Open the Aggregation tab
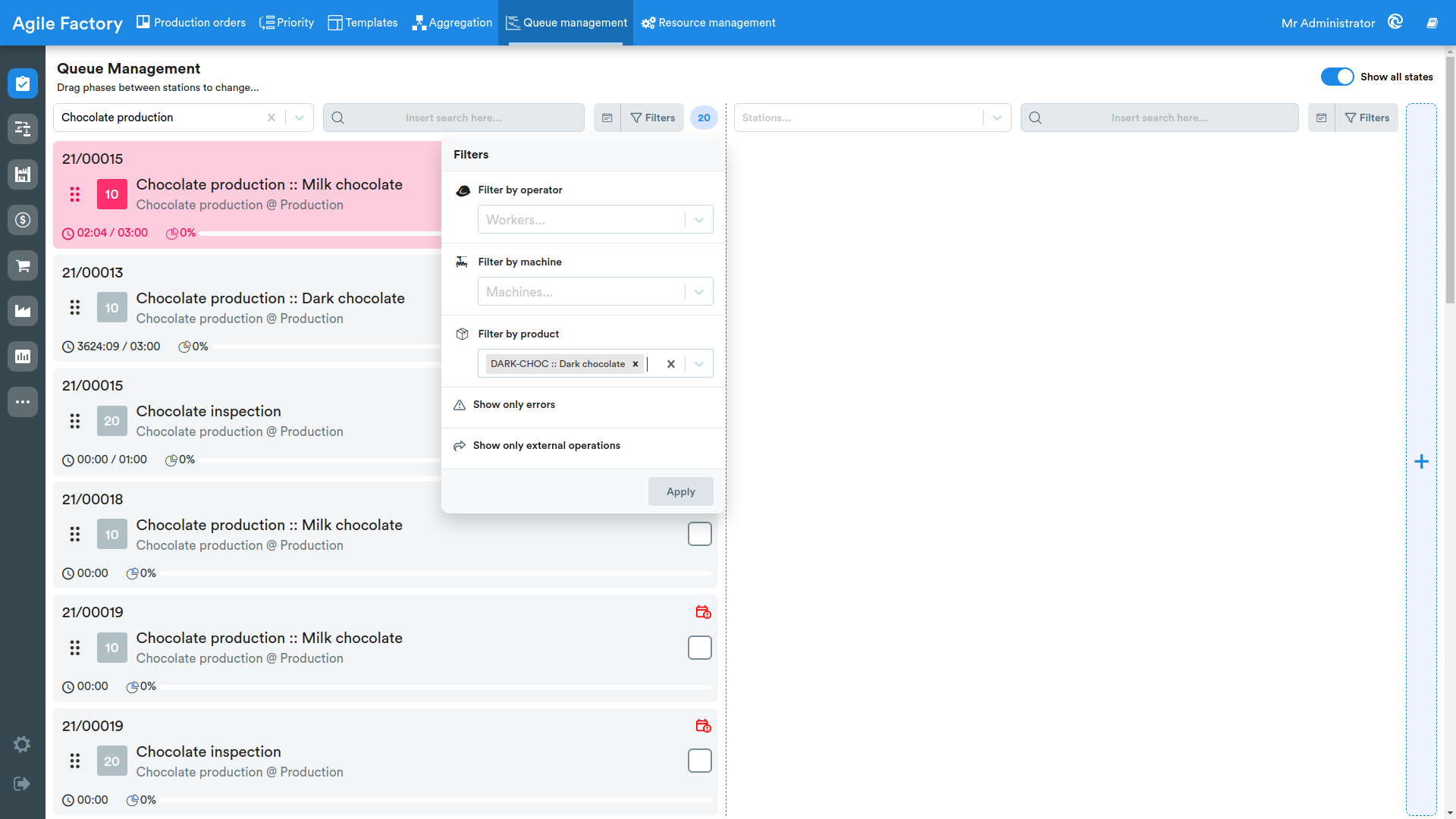 [452, 23]
